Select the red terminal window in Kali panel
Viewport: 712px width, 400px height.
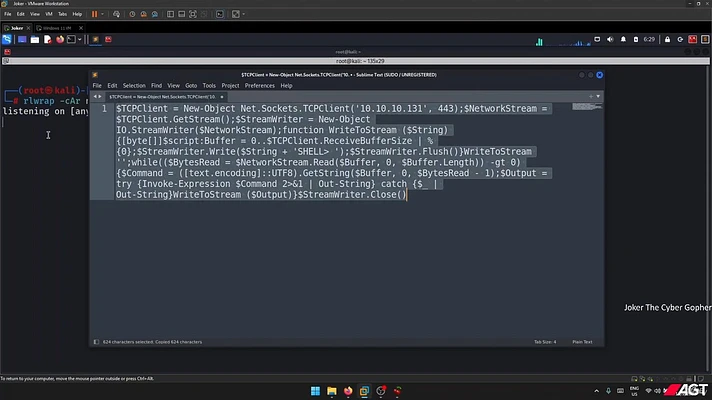[x=108, y=40]
